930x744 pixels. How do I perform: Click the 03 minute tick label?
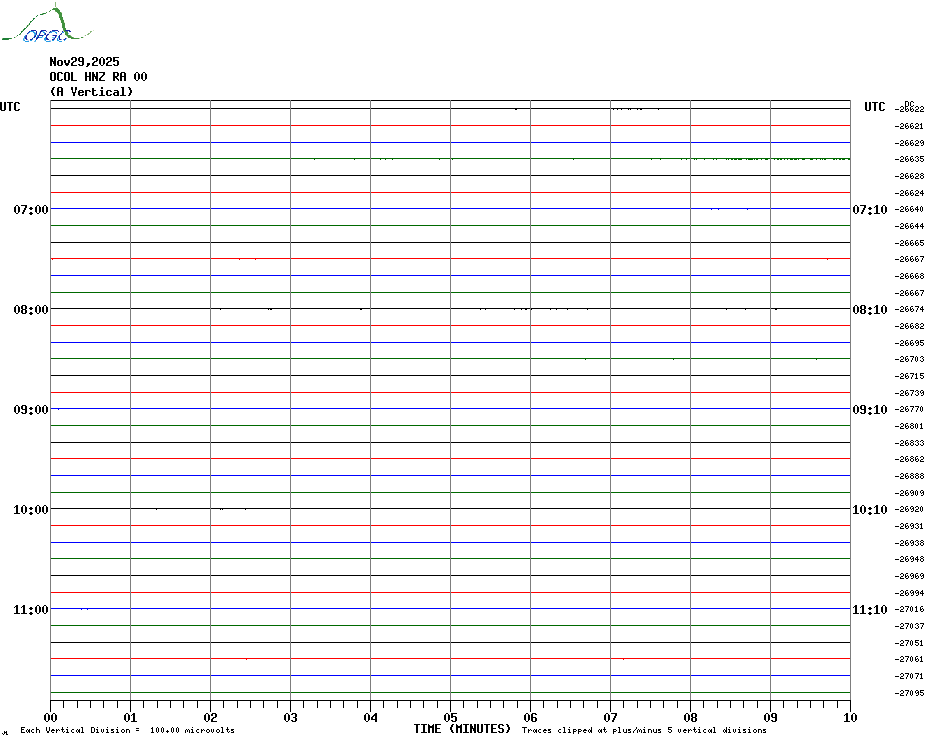[291, 718]
